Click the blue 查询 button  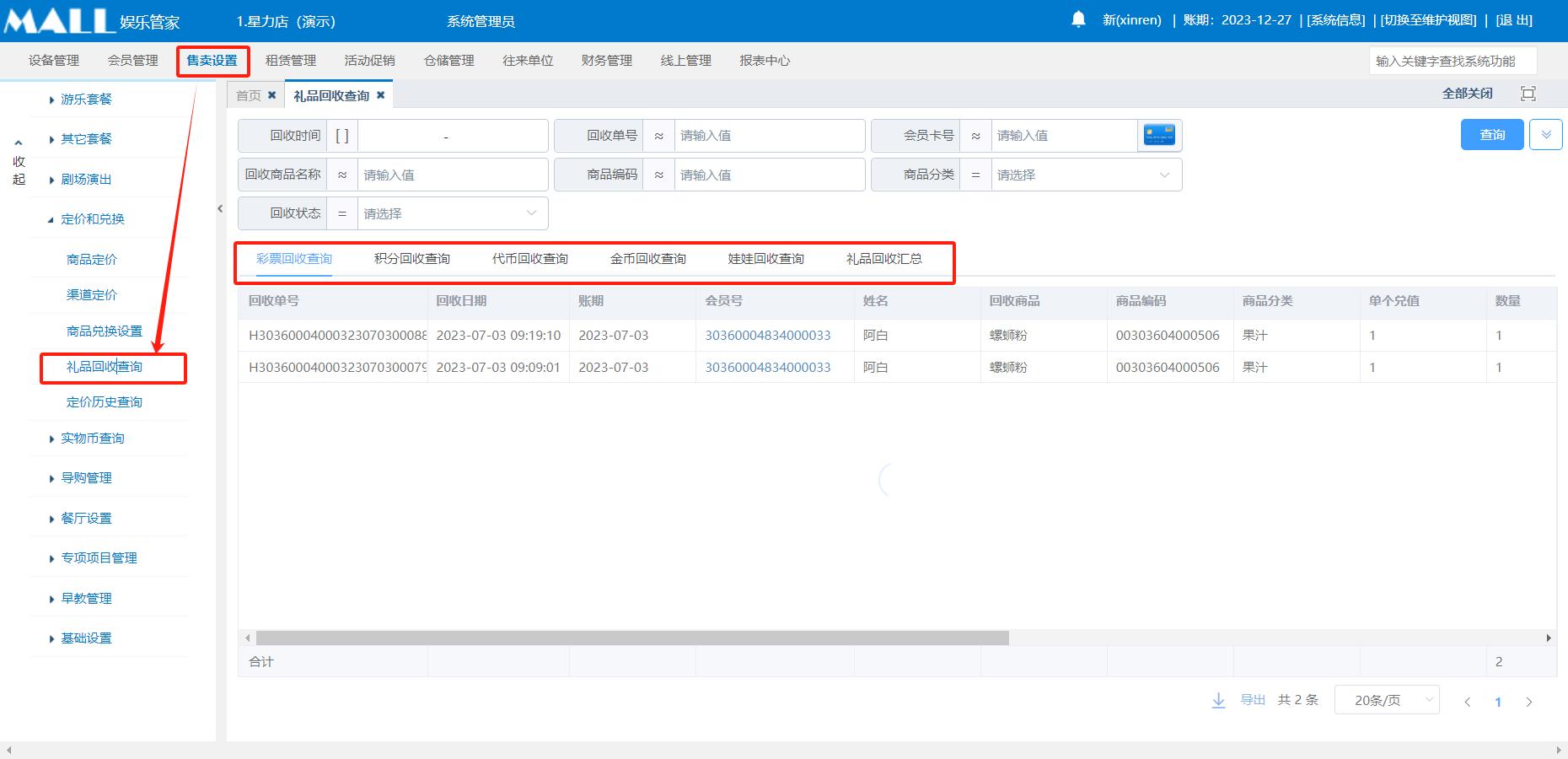tap(1492, 135)
